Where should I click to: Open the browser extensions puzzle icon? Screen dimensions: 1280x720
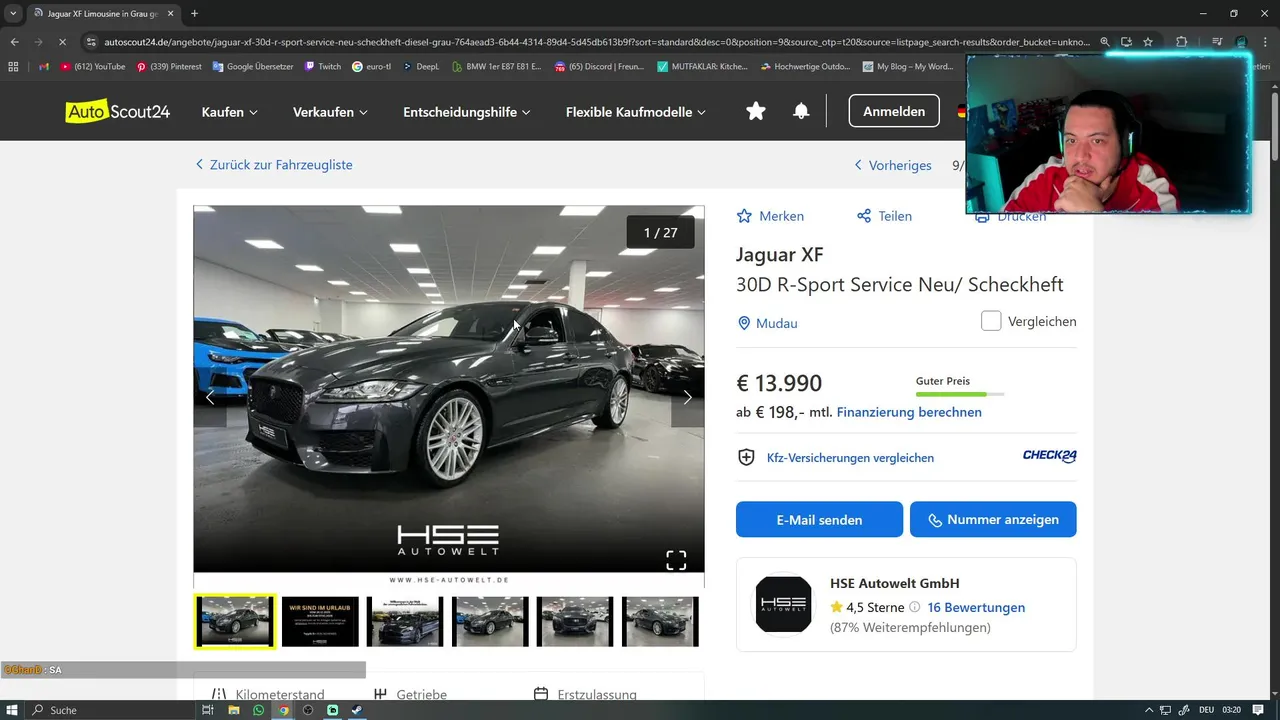1182,42
